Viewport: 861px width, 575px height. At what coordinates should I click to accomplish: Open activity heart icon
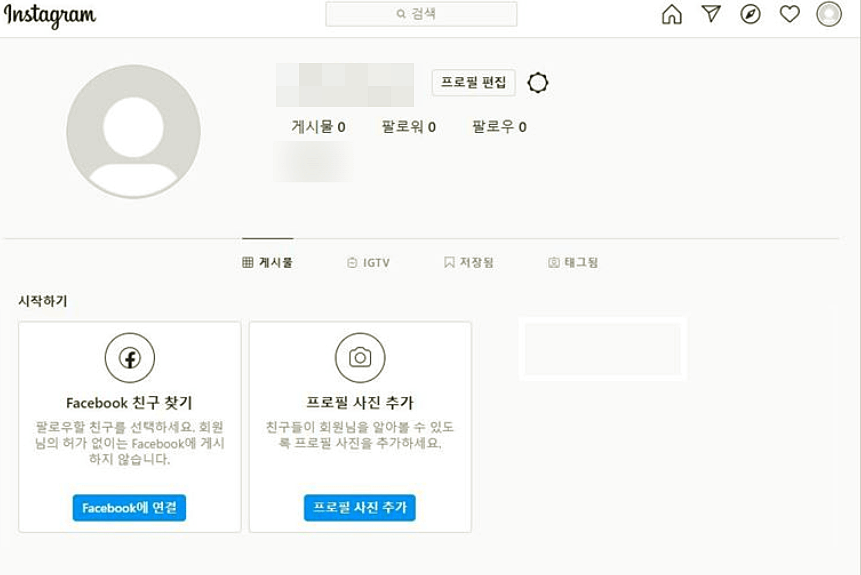(x=790, y=14)
